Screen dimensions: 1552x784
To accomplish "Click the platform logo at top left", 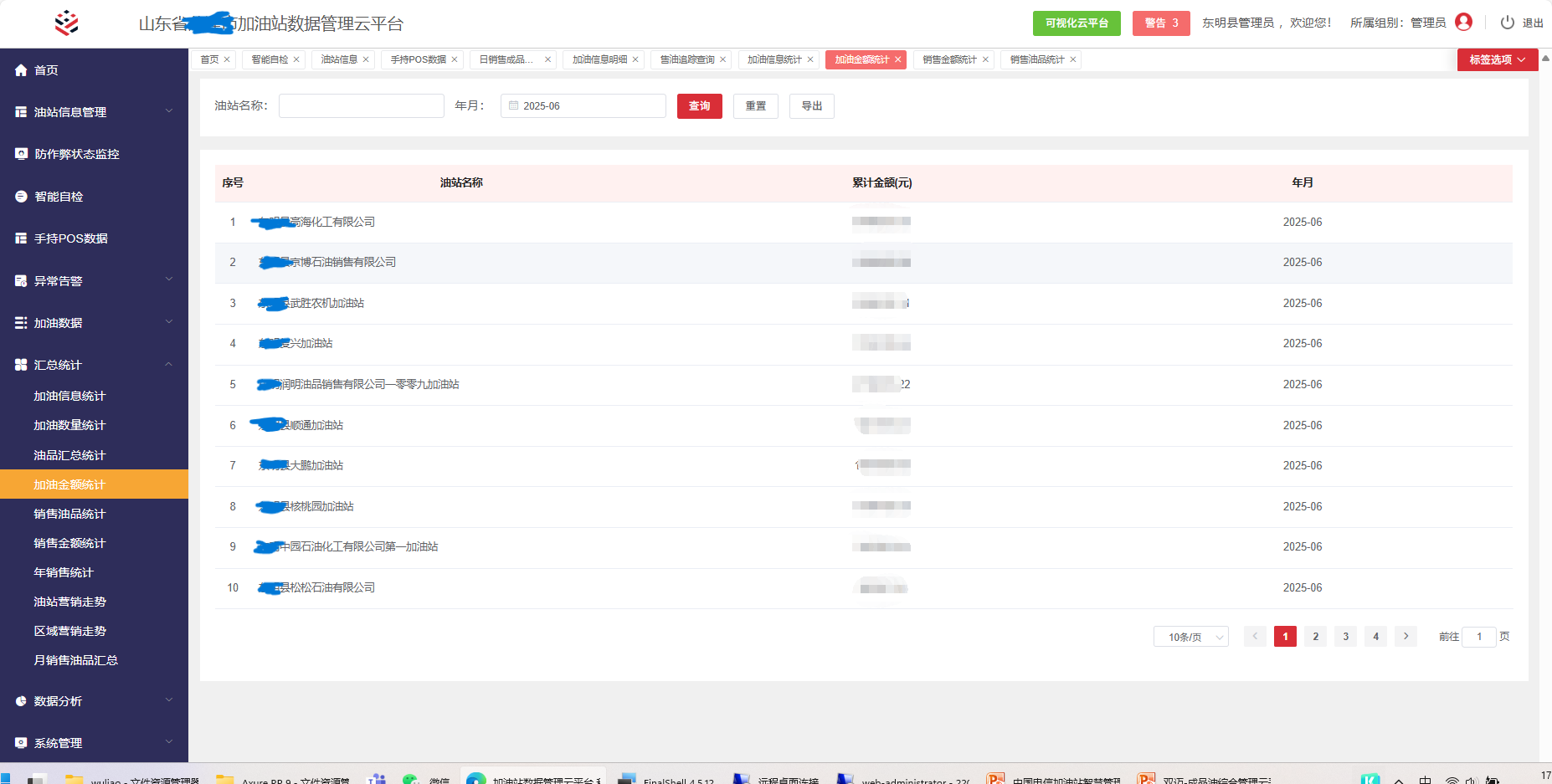I will click(67, 23).
